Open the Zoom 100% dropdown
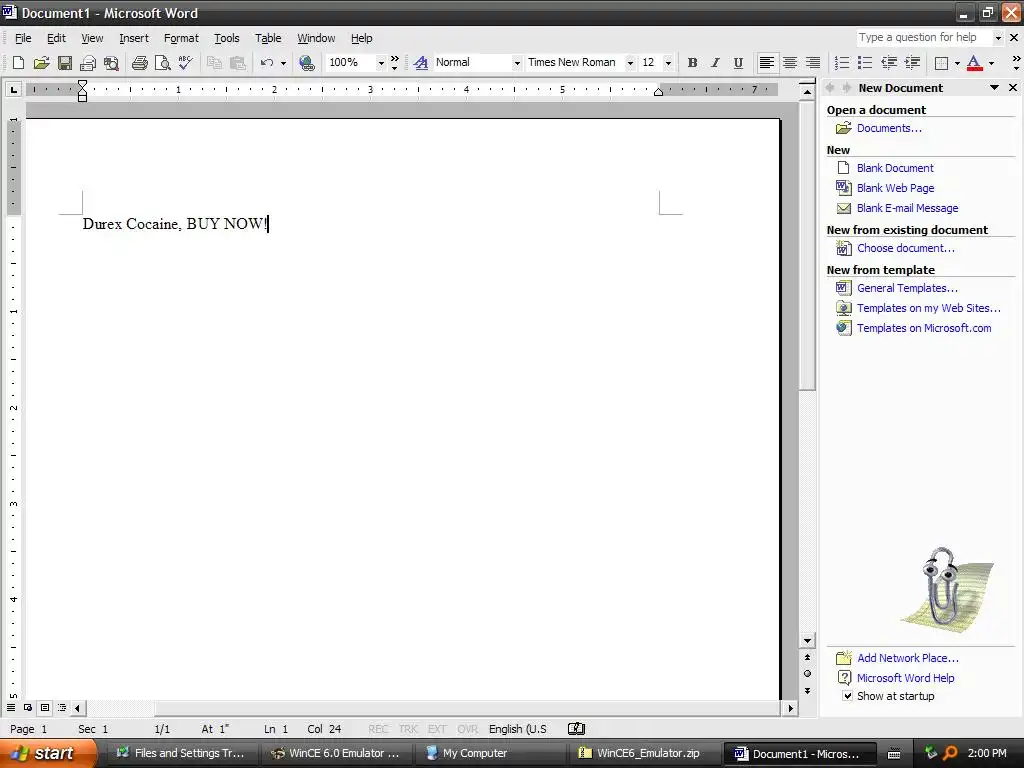The height and width of the screenshot is (768, 1024). tap(381, 63)
